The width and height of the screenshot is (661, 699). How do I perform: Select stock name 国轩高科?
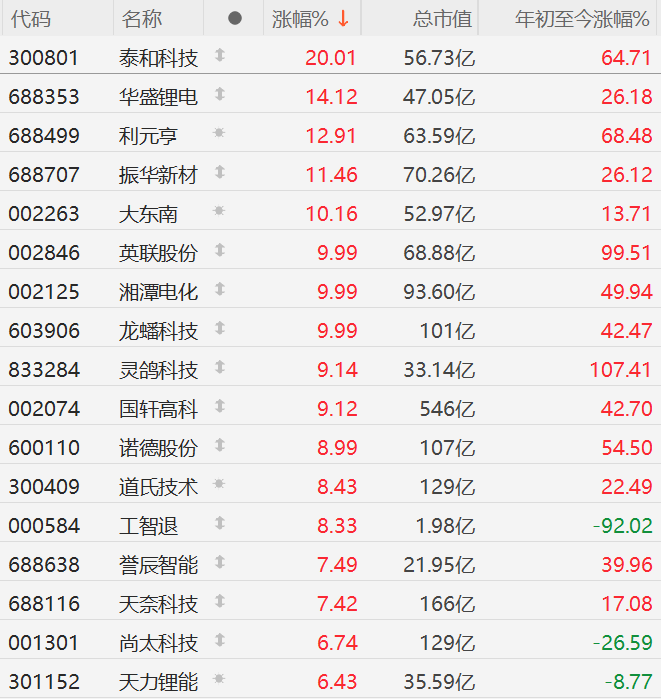click(x=158, y=409)
